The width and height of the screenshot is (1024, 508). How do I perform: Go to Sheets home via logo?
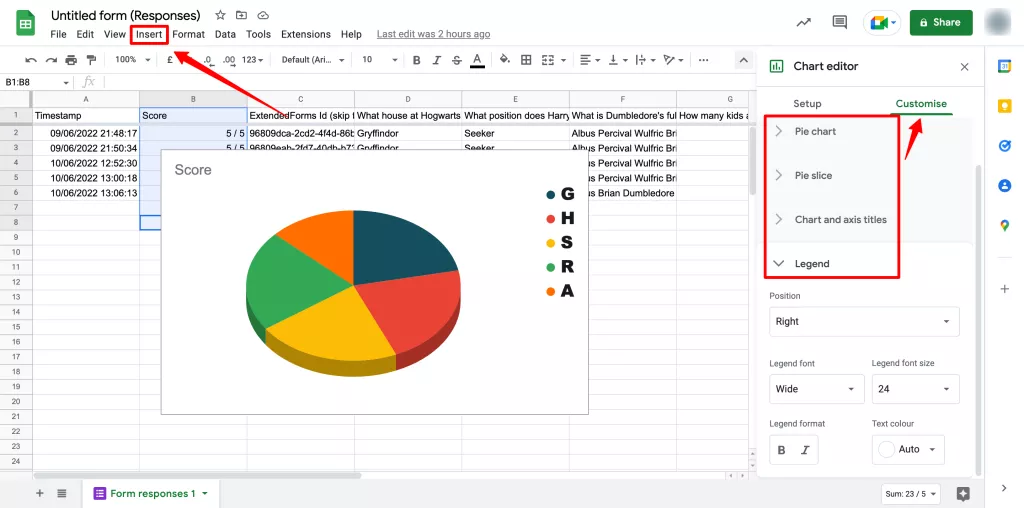pyautogui.click(x=25, y=24)
